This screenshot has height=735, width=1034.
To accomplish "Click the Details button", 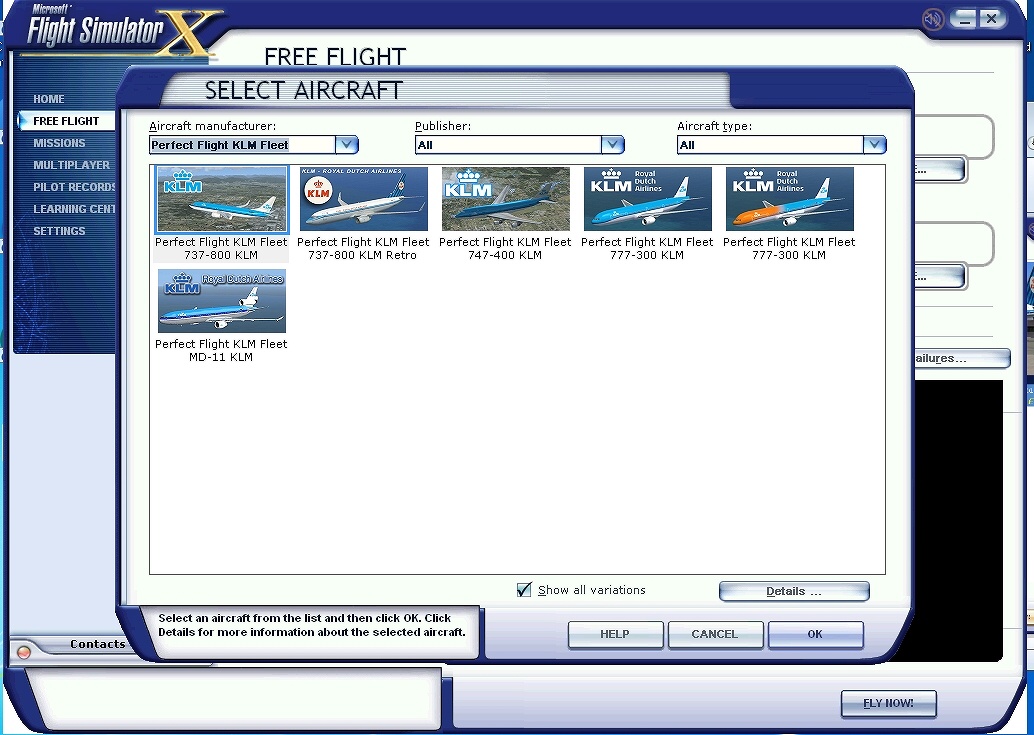I will (794, 591).
